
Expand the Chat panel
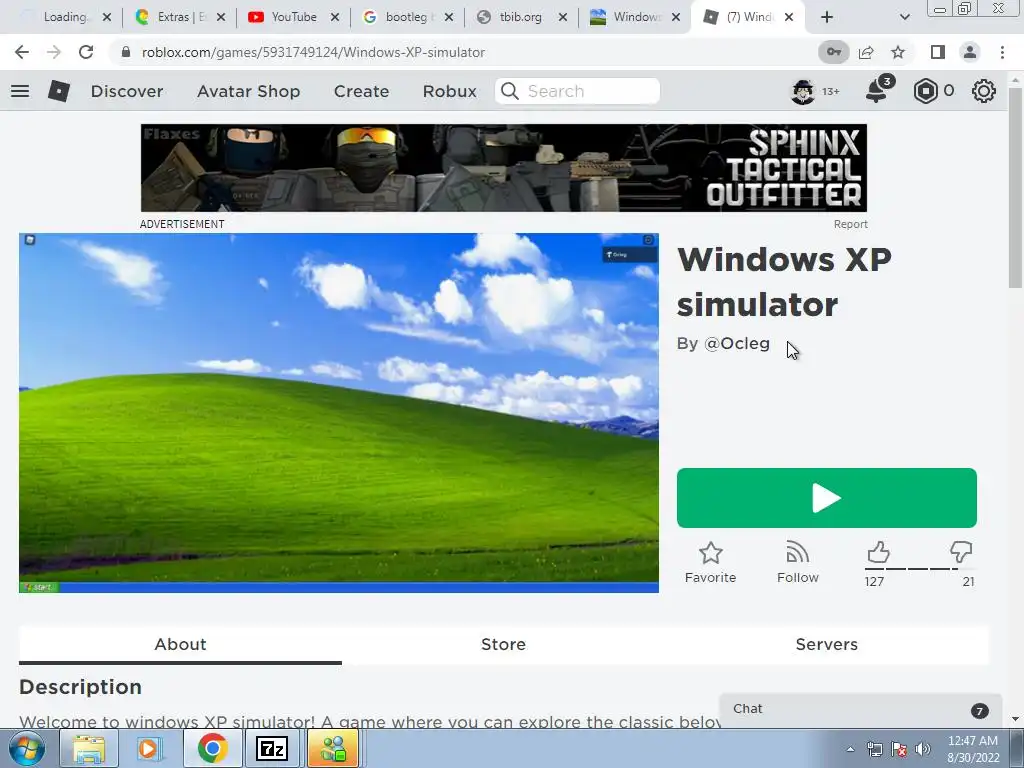coord(860,710)
